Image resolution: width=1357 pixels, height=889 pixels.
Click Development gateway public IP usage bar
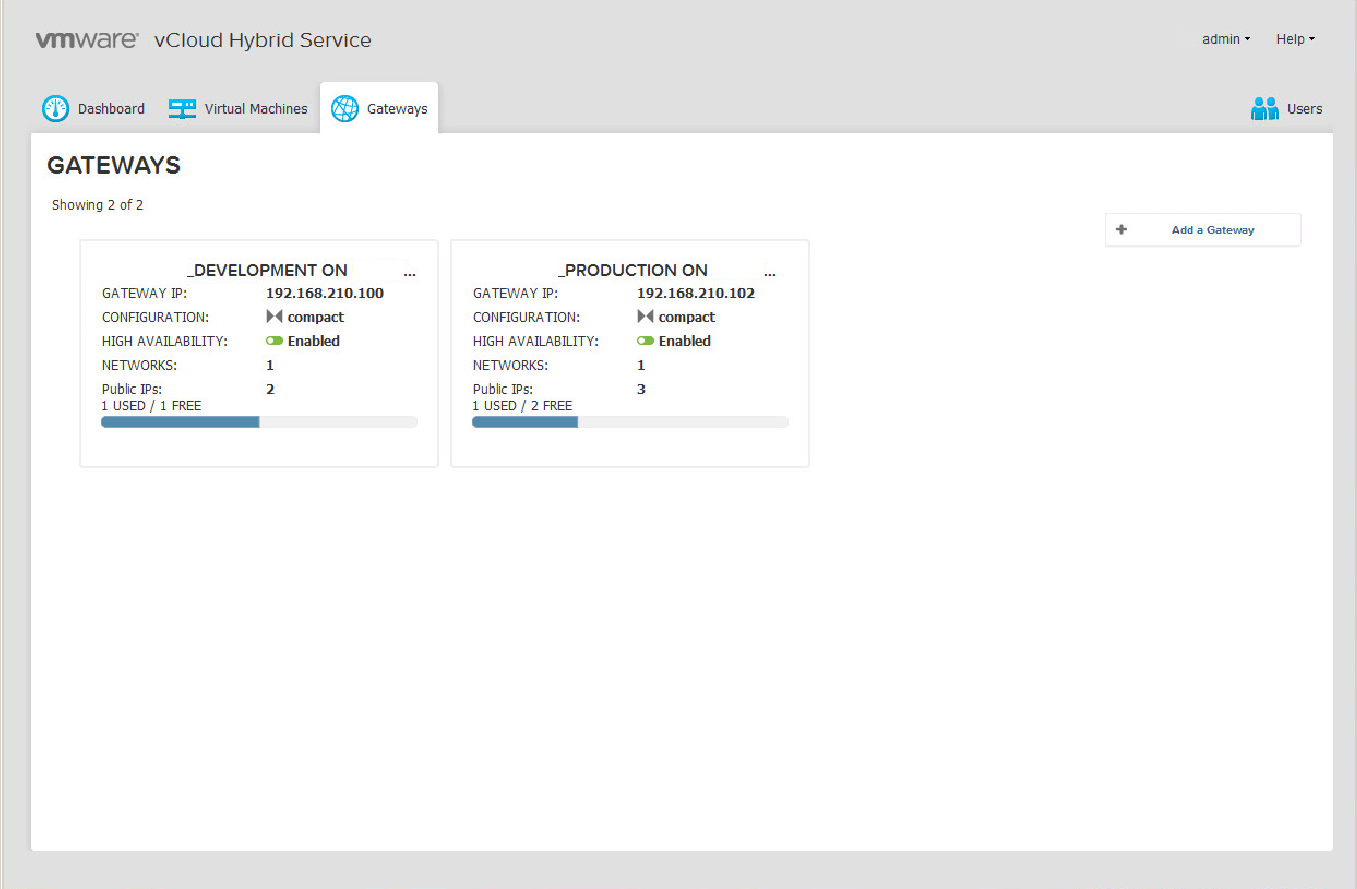[260, 422]
